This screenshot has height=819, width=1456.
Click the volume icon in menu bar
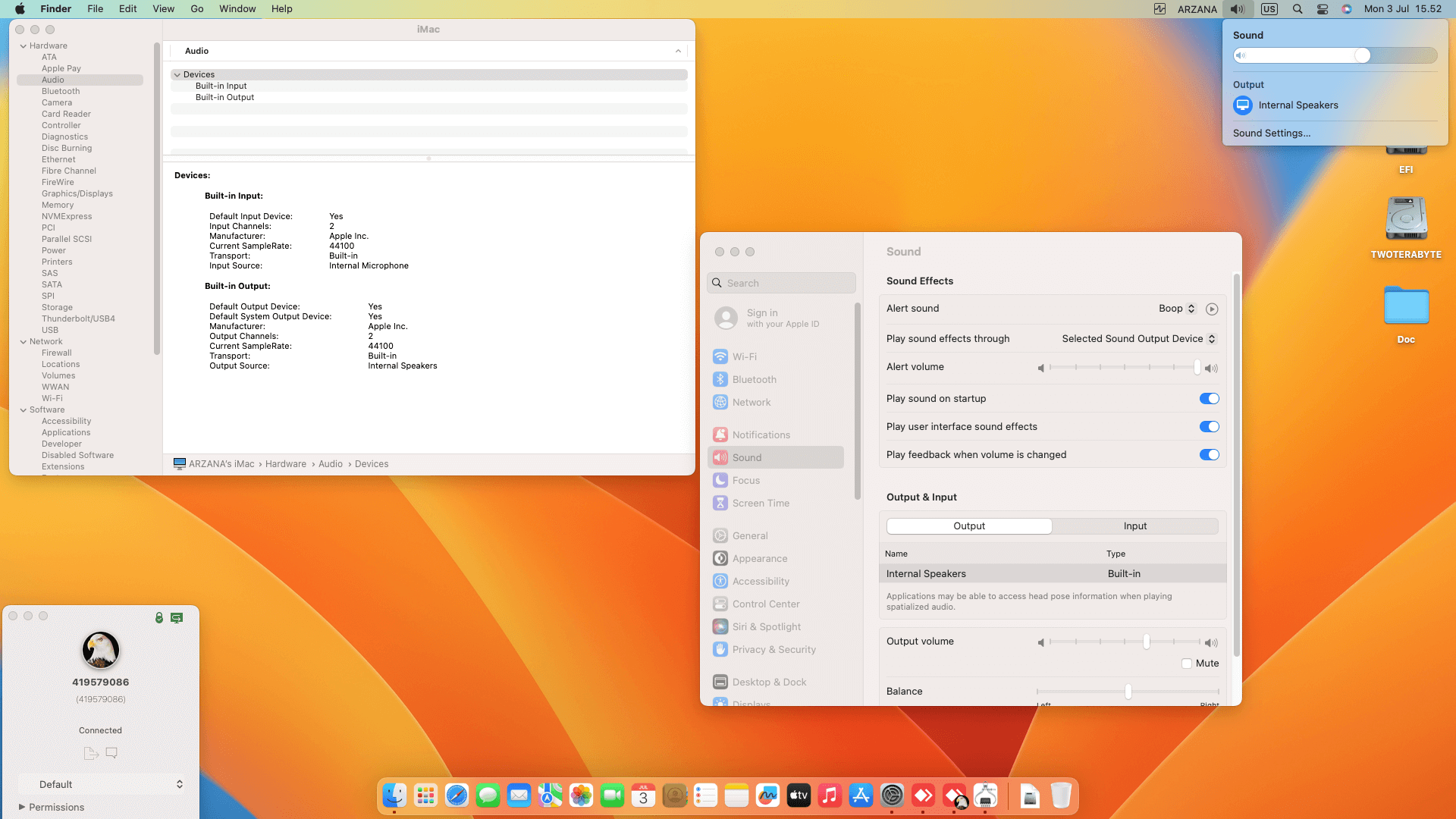(x=1237, y=9)
